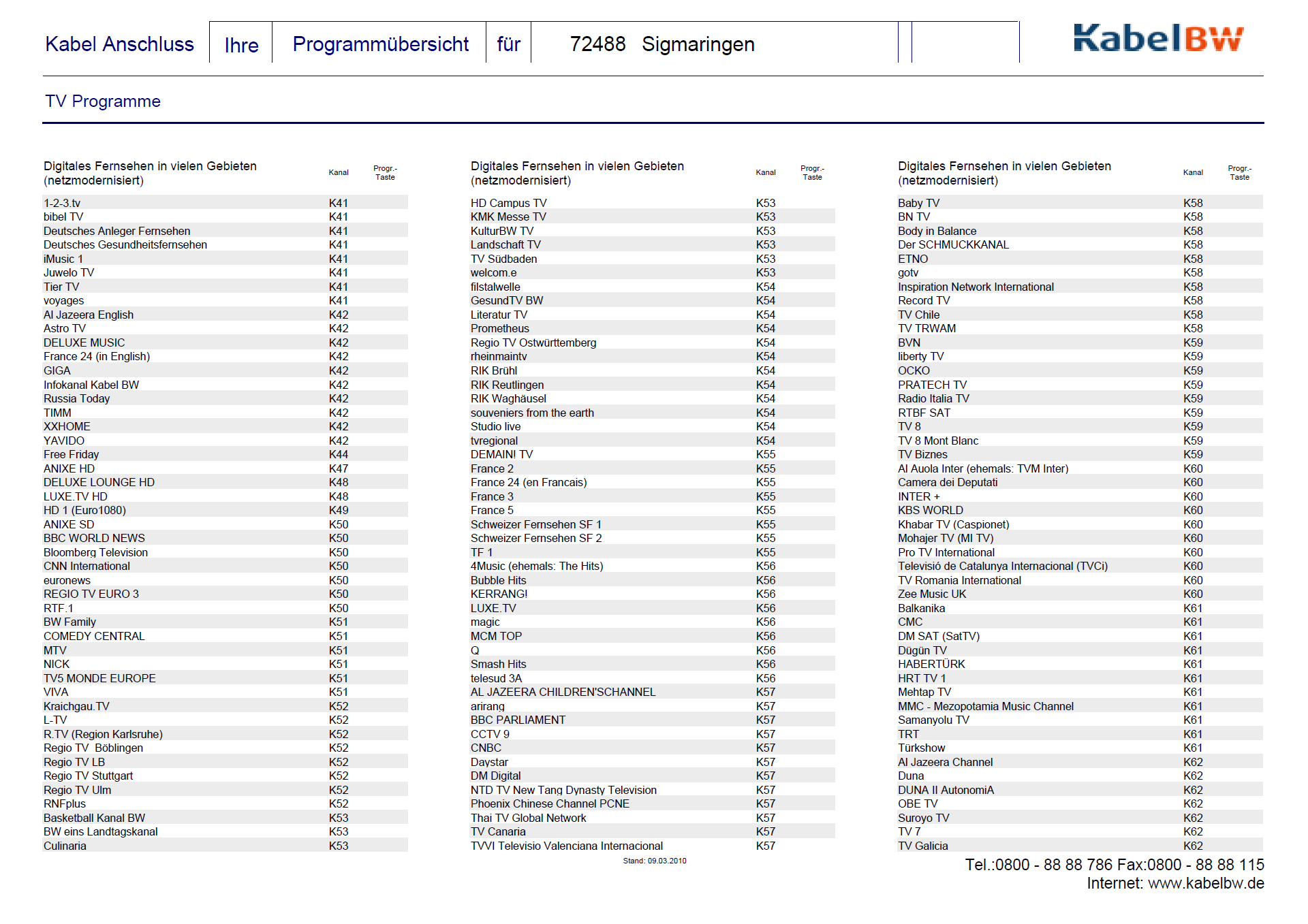Click the KBS WORLD entry

tap(930, 510)
